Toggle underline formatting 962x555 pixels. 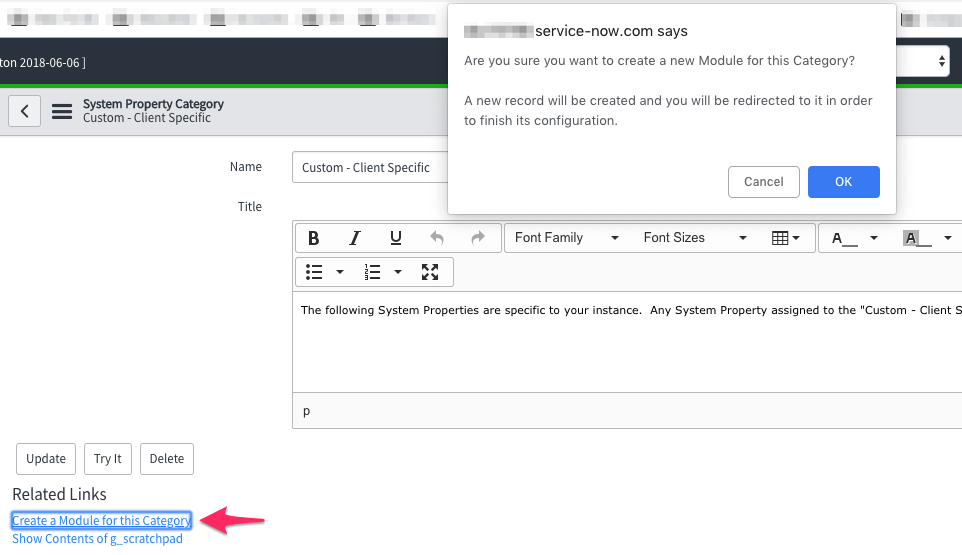396,238
